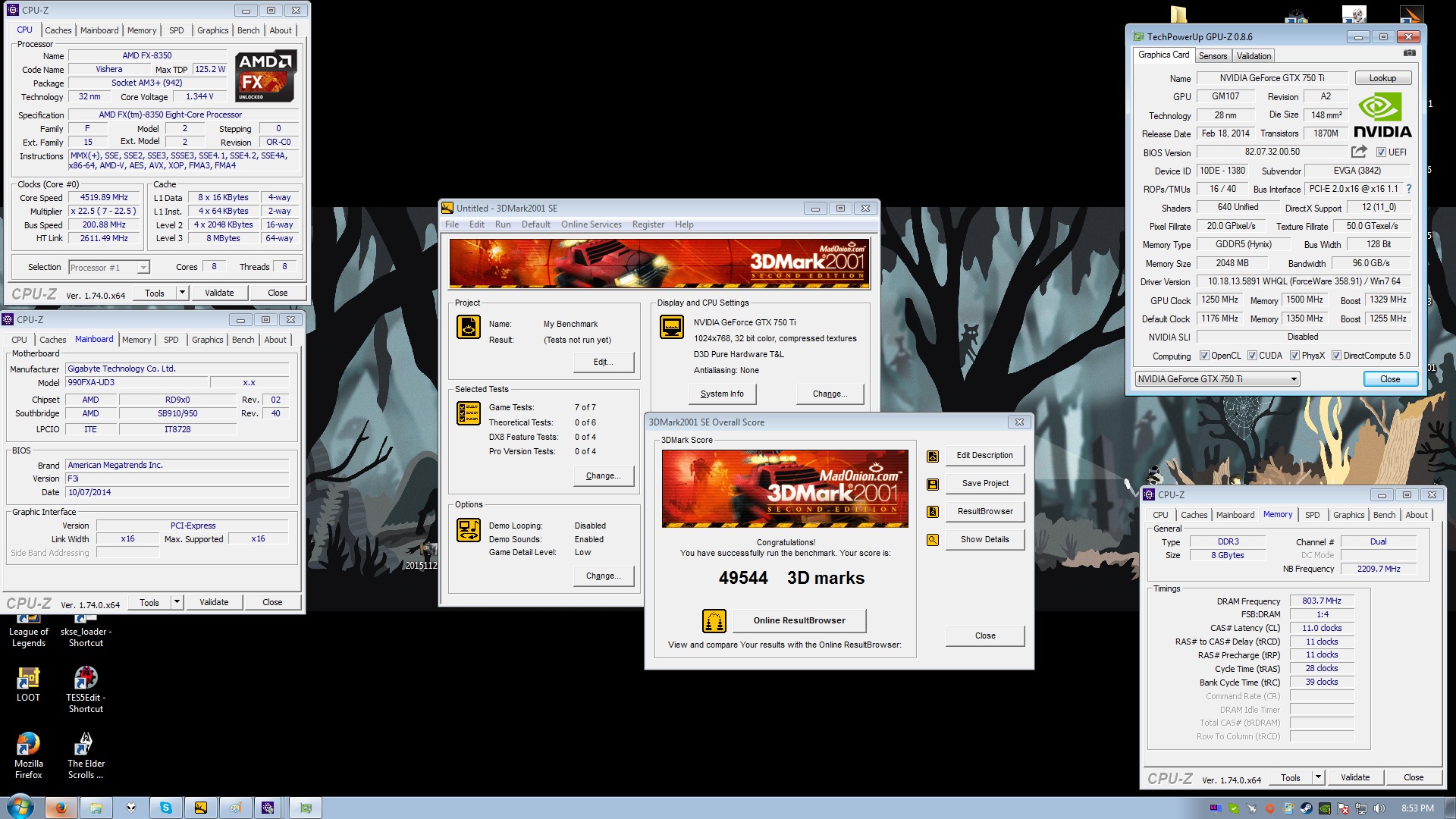Toggle the PhysX checkbox in GPU-Z

click(1294, 356)
